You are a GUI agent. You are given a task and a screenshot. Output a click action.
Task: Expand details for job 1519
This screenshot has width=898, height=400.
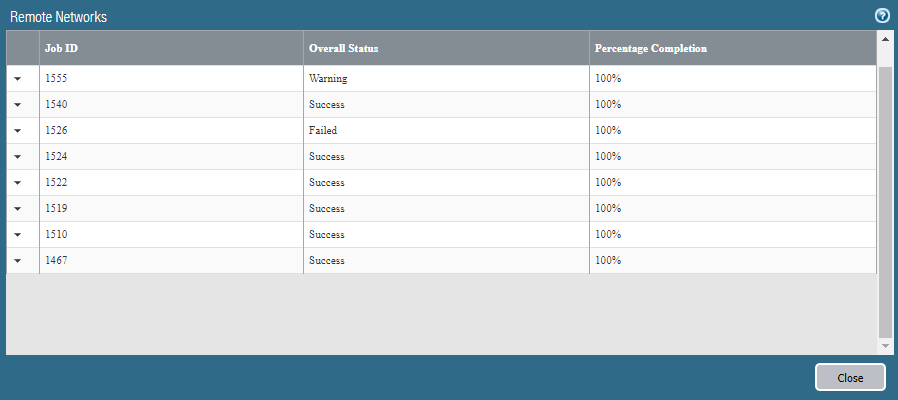(x=18, y=209)
